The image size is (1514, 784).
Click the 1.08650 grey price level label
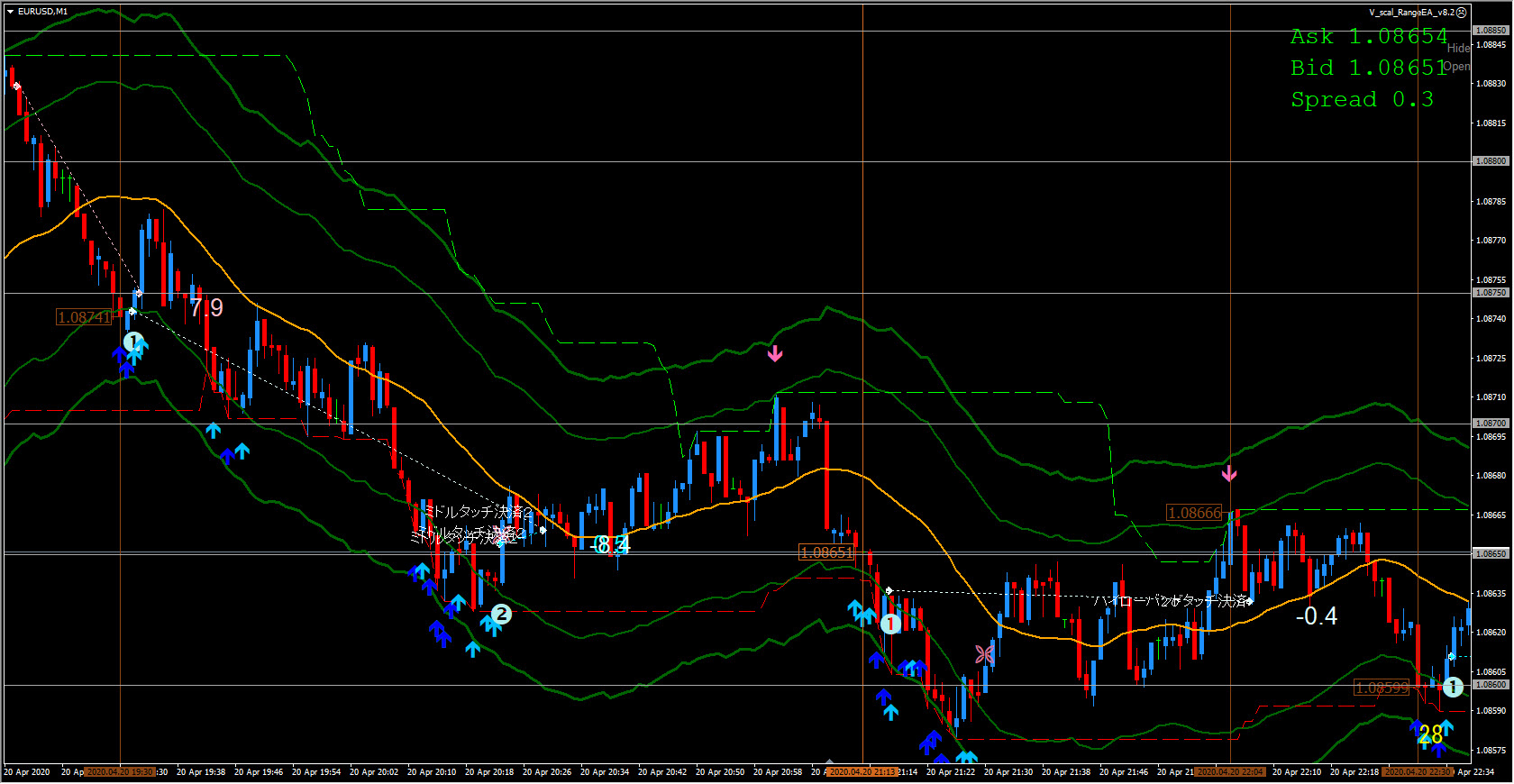click(x=1491, y=554)
